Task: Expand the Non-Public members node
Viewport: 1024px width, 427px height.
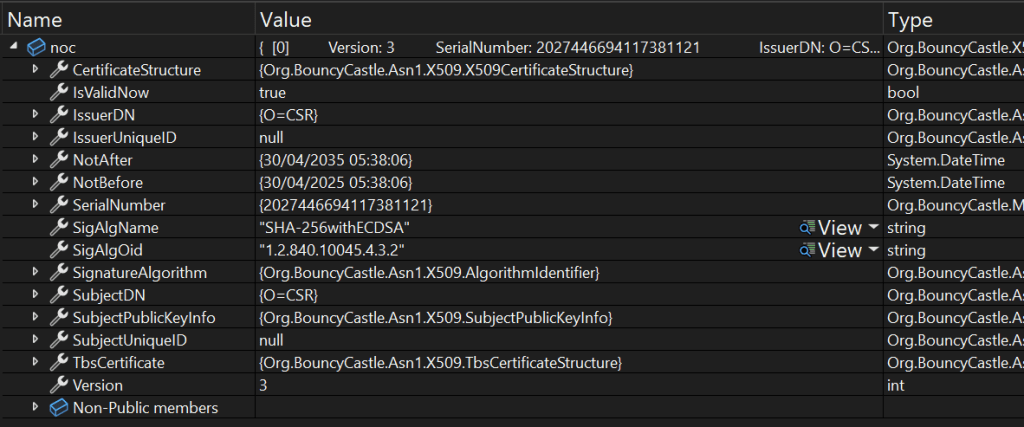Action: click(x=36, y=407)
